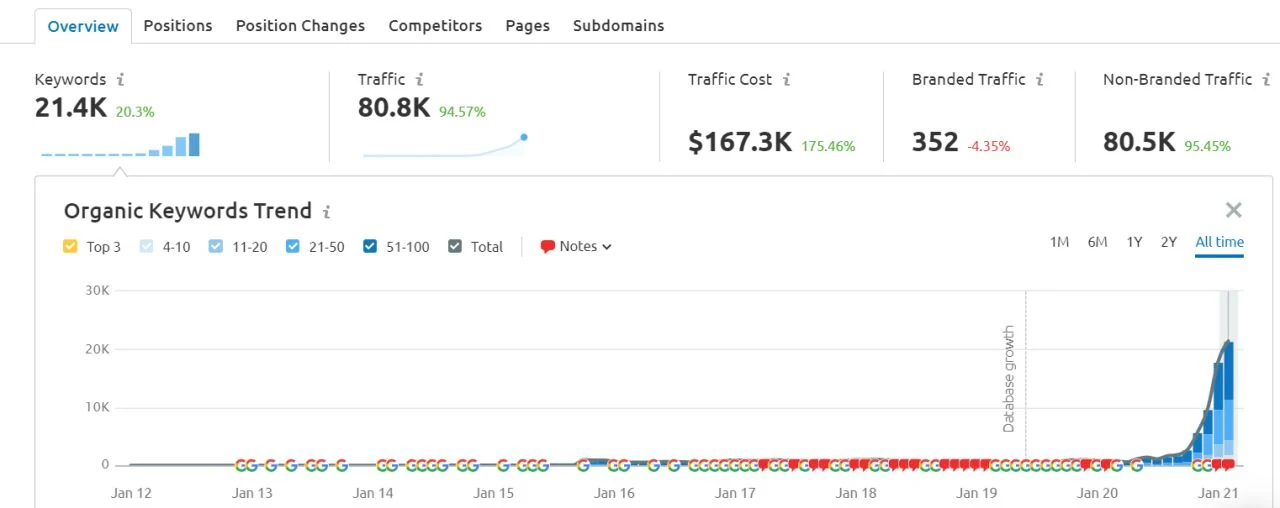Click the Database growth marker line
This screenshot has height=508, width=1280.
click(x=1025, y=378)
